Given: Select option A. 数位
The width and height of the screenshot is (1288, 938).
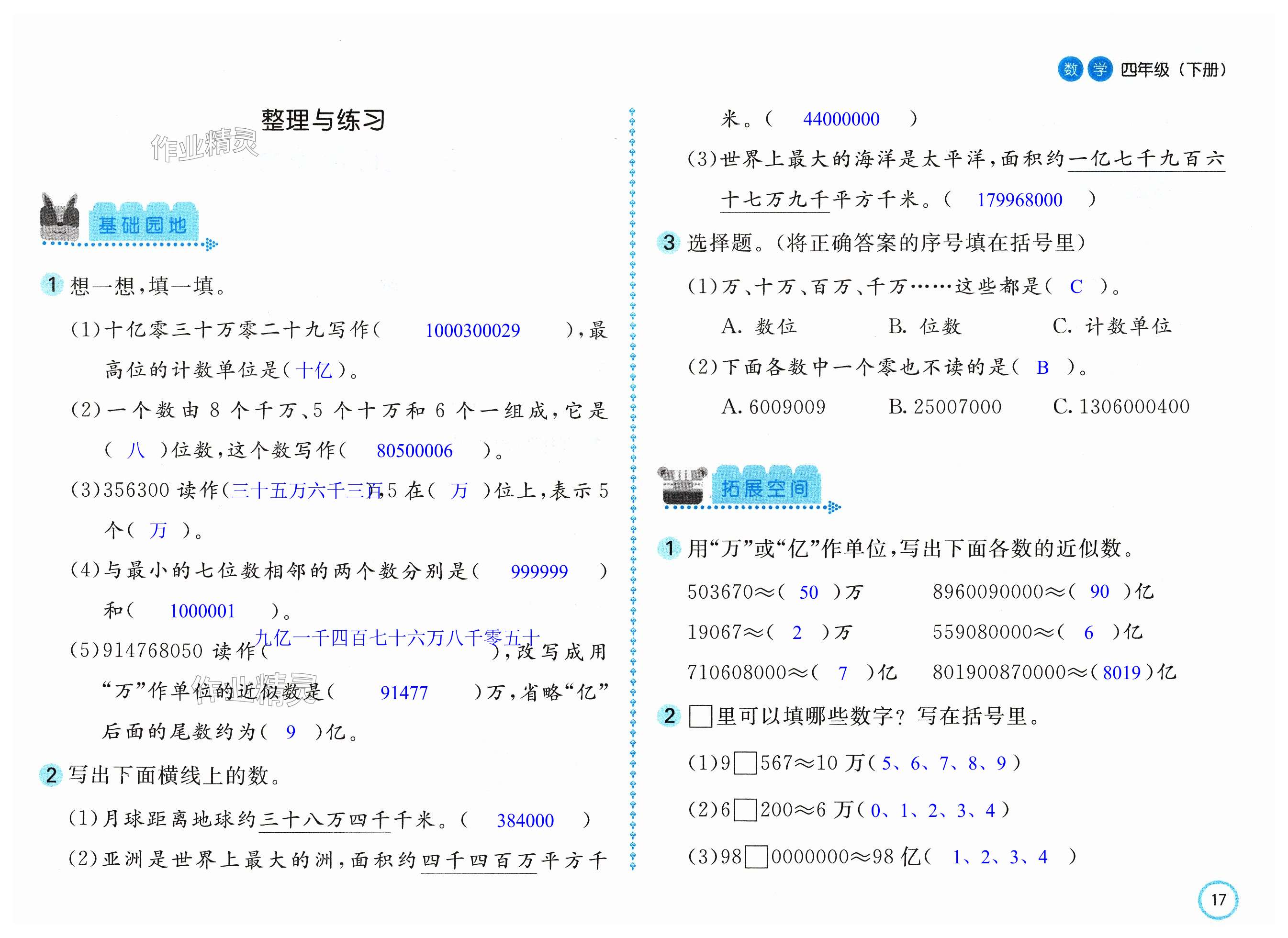Looking at the screenshot, I should pos(759,326).
